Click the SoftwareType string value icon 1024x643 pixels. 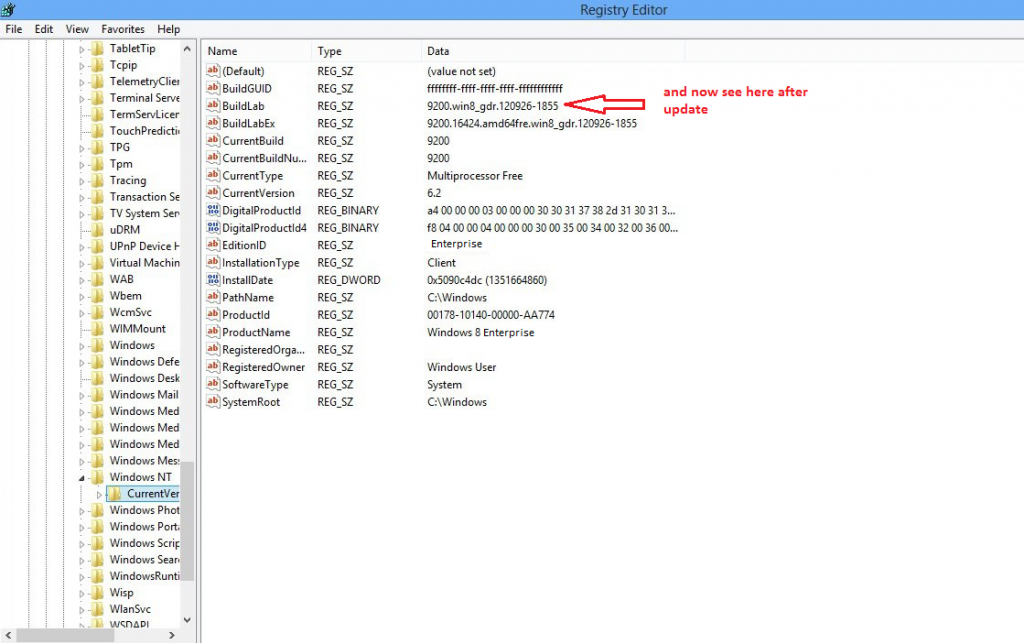pos(213,384)
